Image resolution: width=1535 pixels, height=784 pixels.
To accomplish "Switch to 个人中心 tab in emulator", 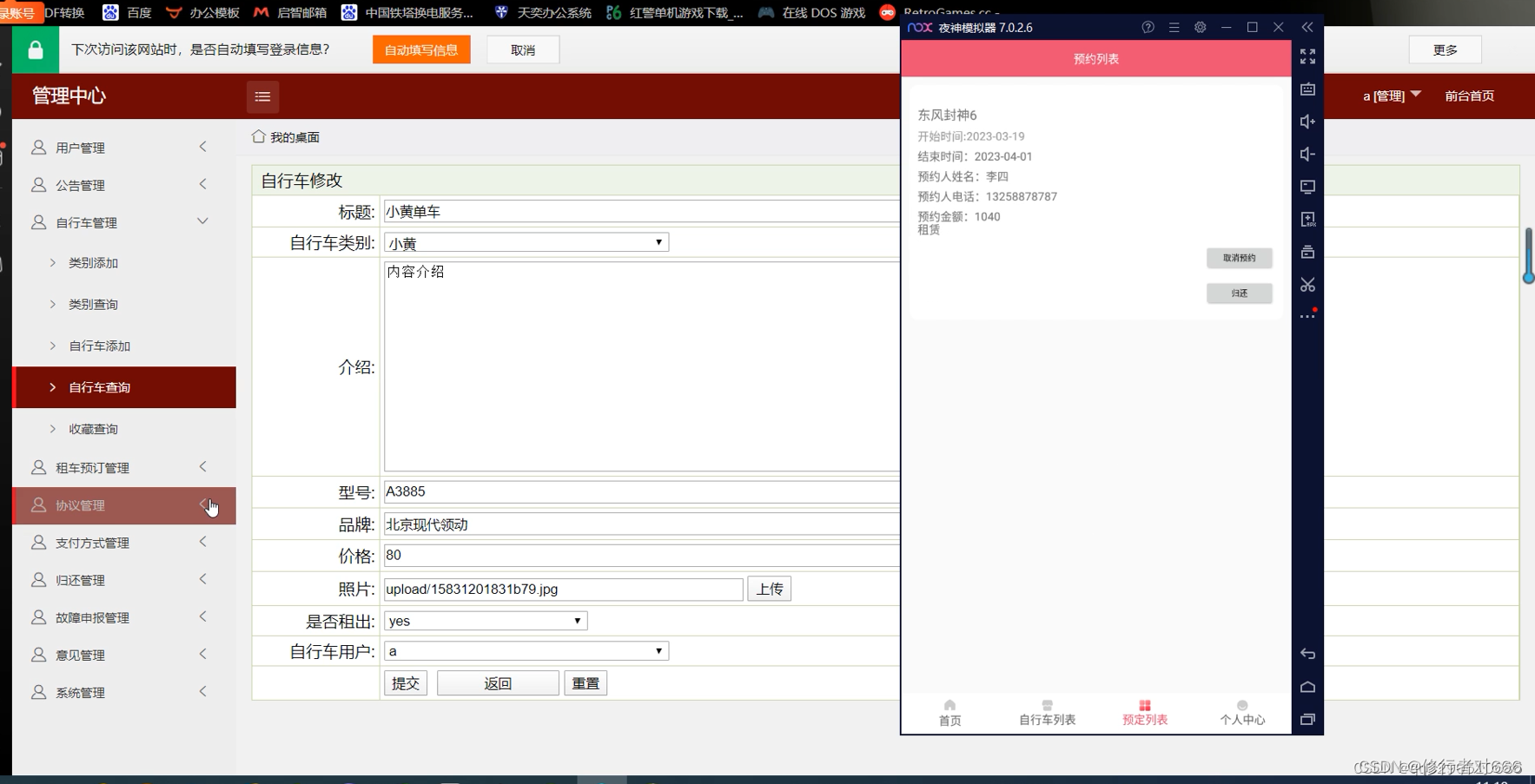I will click(1242, 713).
